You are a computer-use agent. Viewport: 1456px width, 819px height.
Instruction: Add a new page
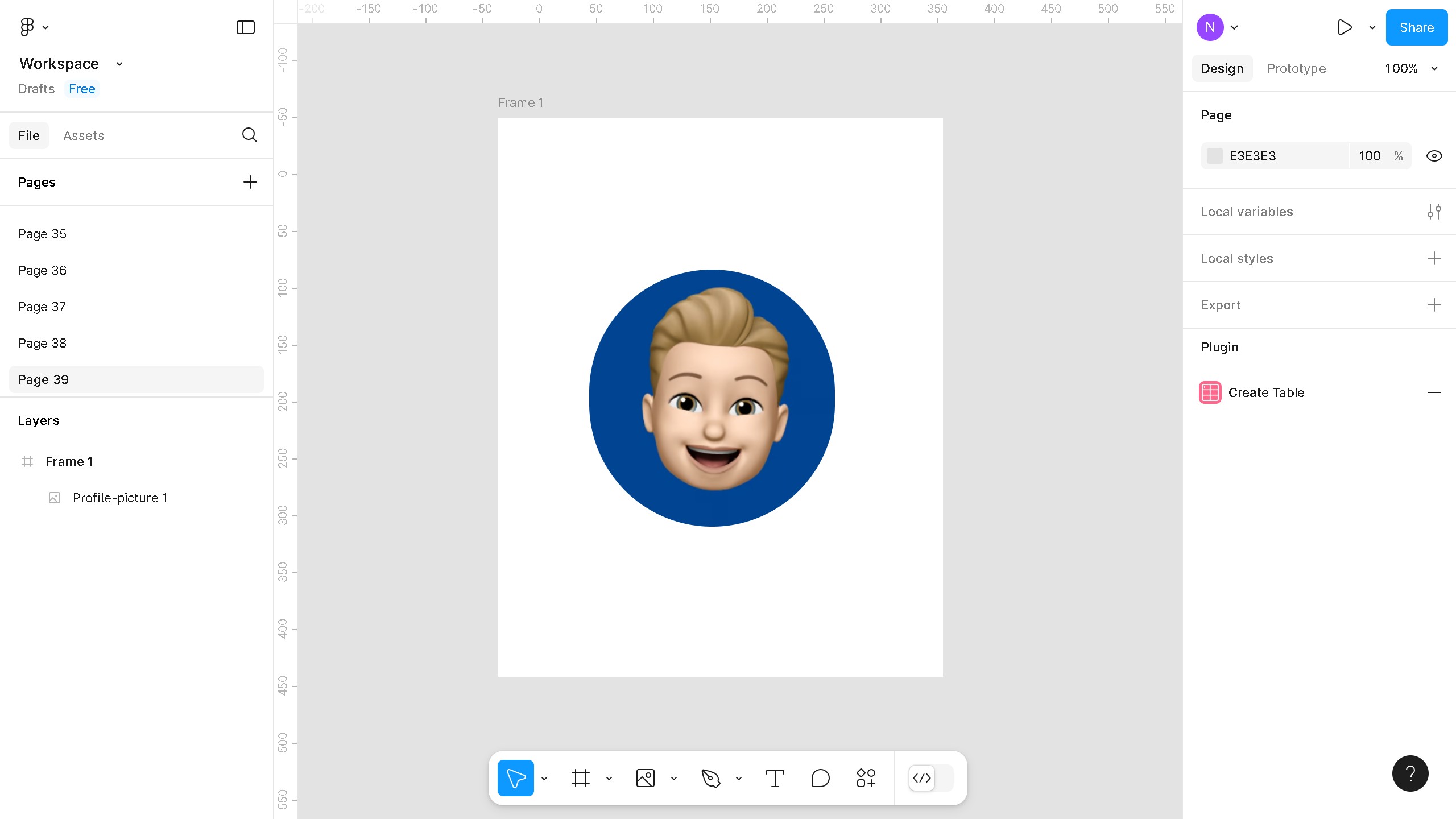tap(250, 182)
